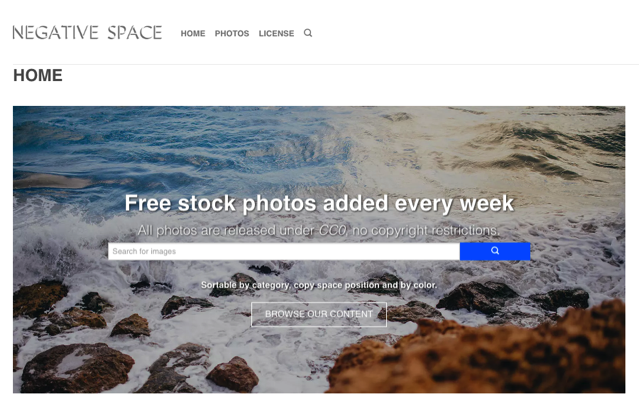Submit search with the blue magnifier button
This screenshot has height=412, width=639.
point(495,251)
